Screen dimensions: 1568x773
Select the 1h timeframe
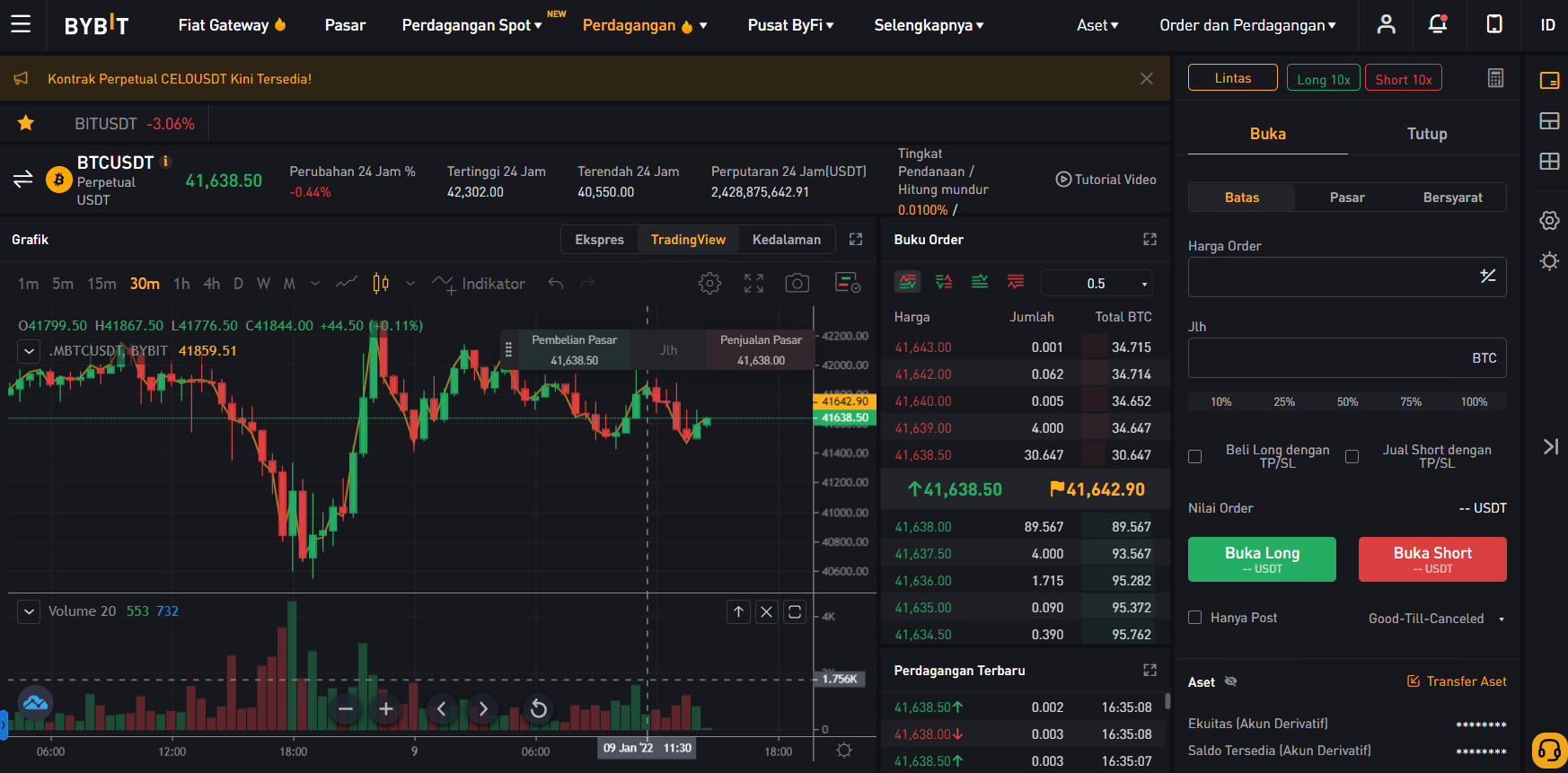pyautogui.click(x=181, y=284)
